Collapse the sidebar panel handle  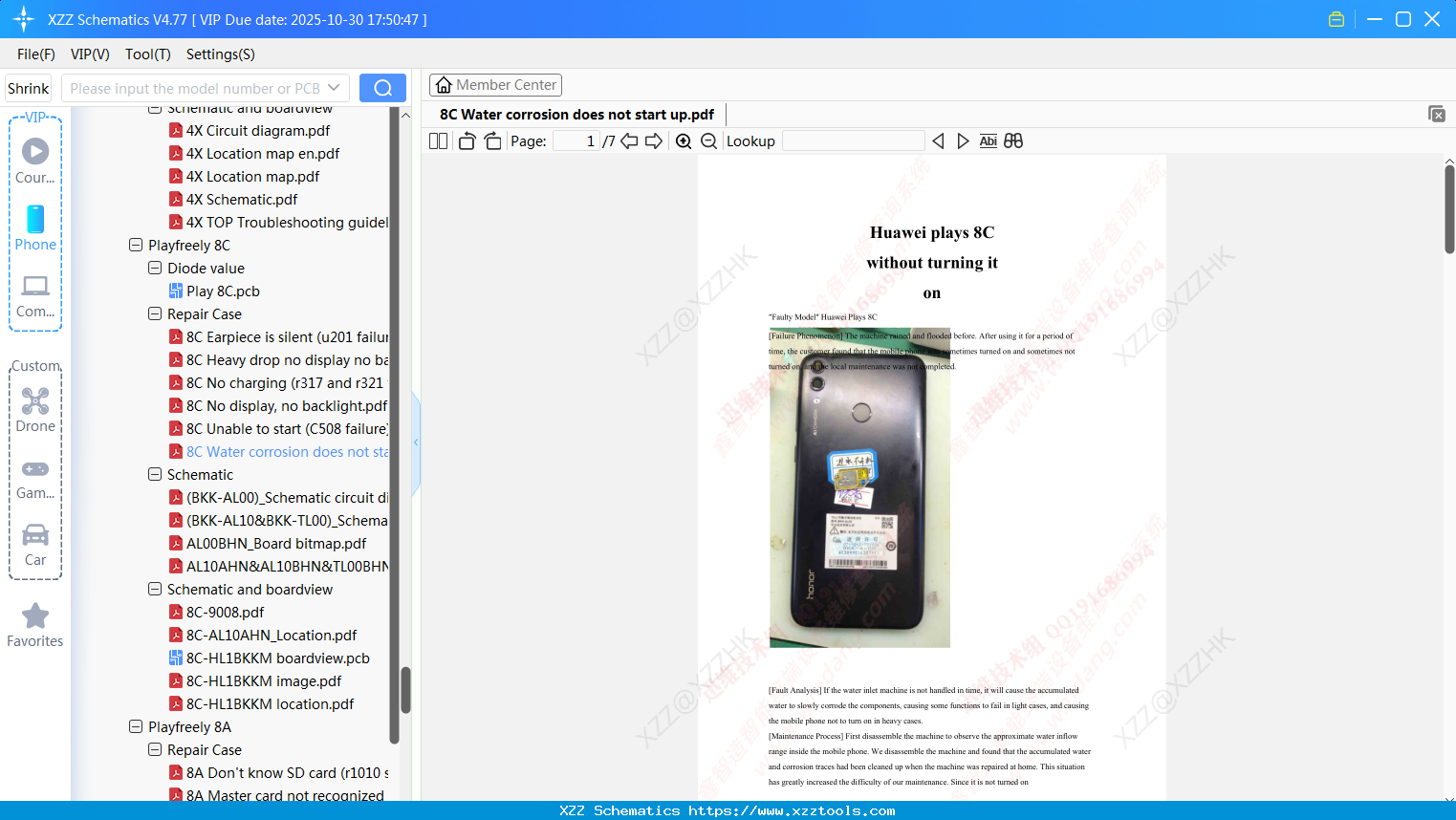point(416,442)
